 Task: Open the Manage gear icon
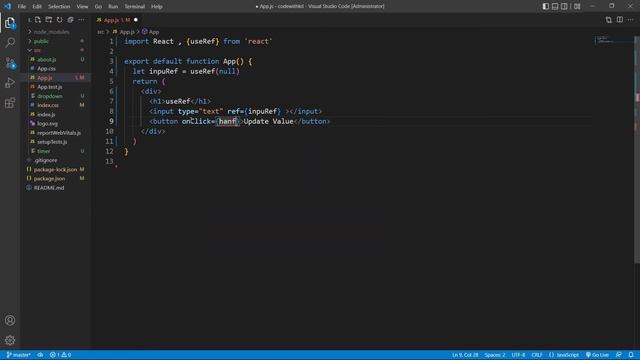[10, 340]
